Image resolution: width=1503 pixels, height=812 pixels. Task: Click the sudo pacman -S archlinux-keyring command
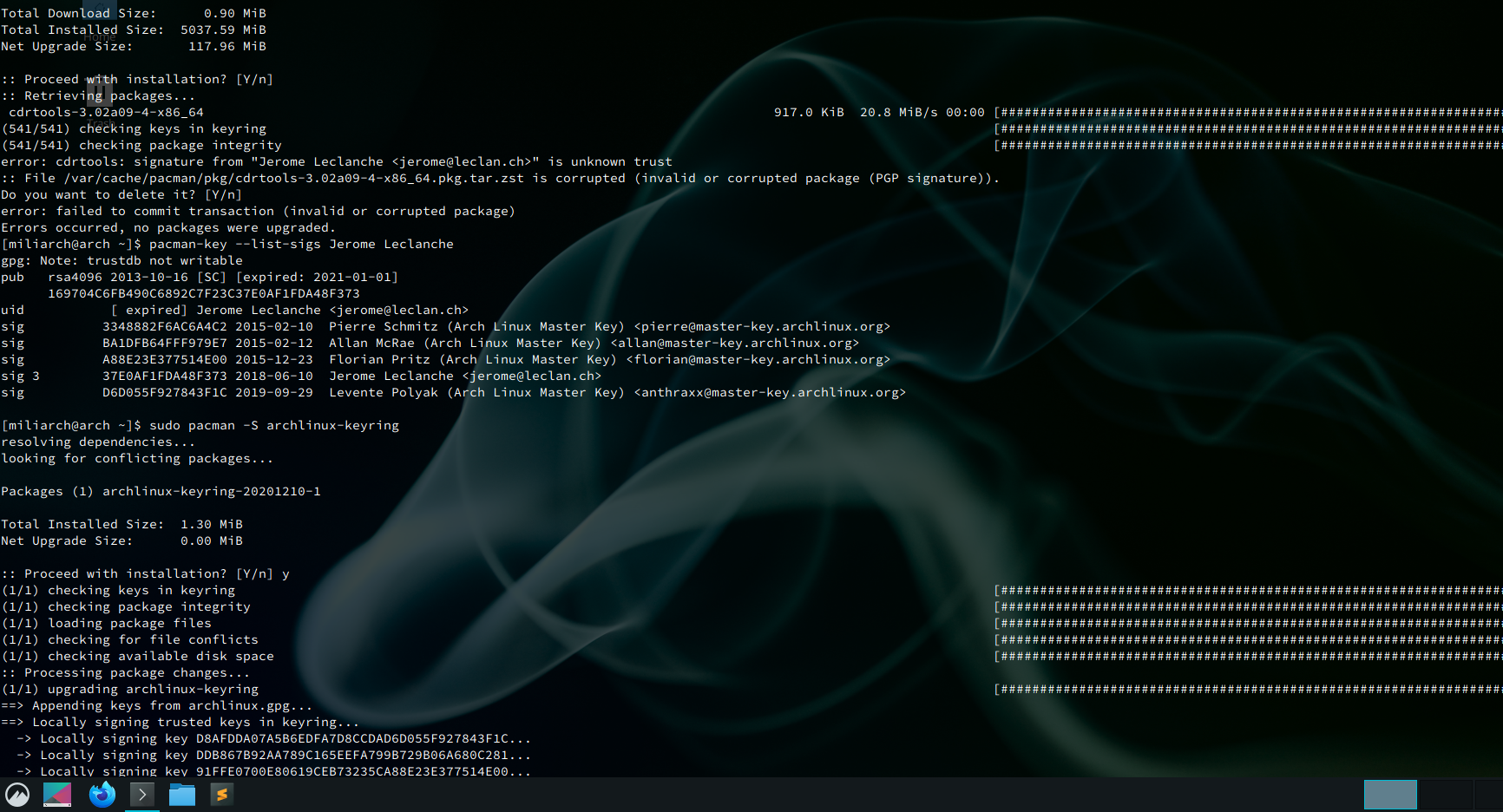[274, 425]
